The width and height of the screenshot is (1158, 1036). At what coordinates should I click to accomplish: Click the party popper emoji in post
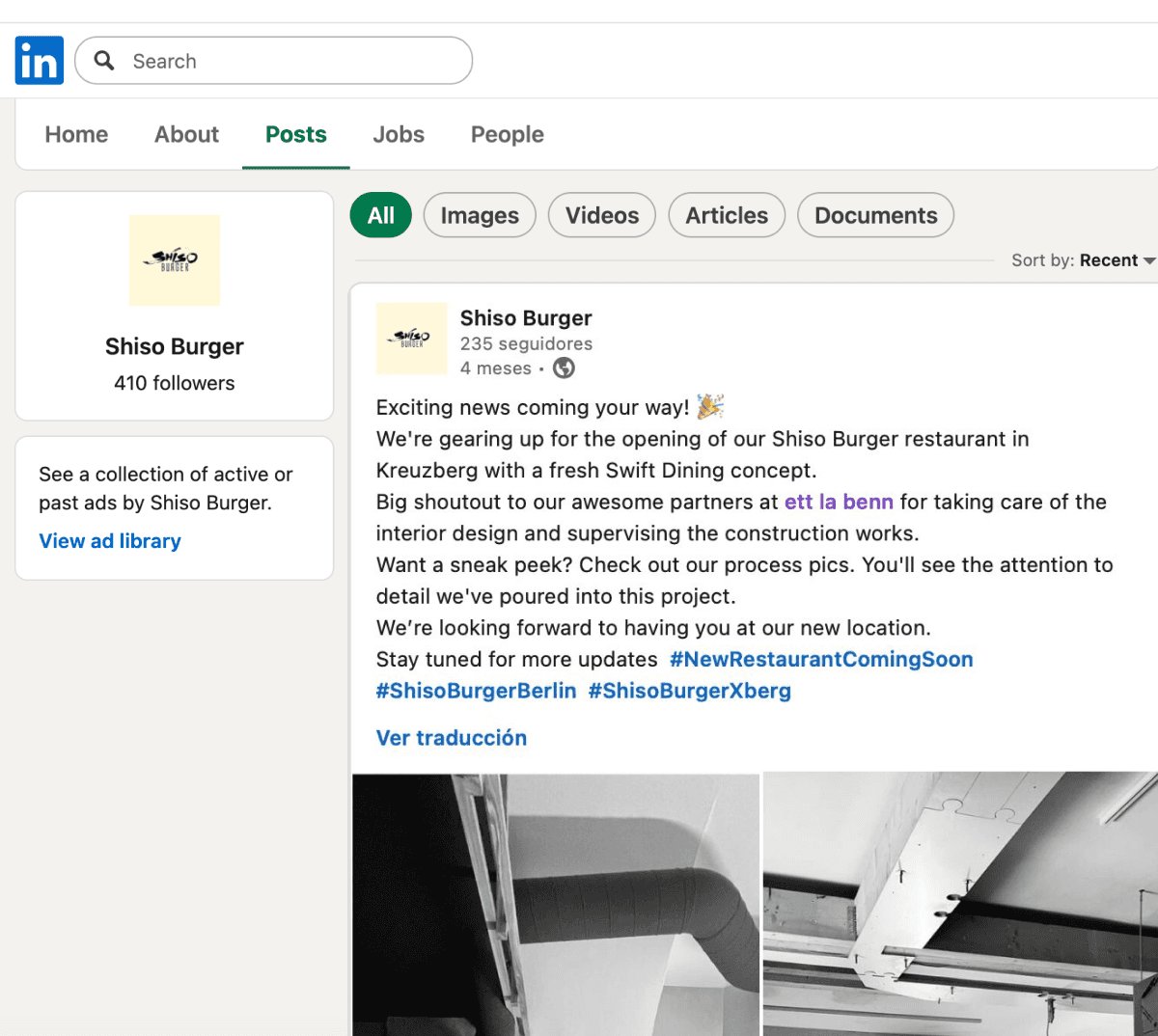tap(710, 406)
